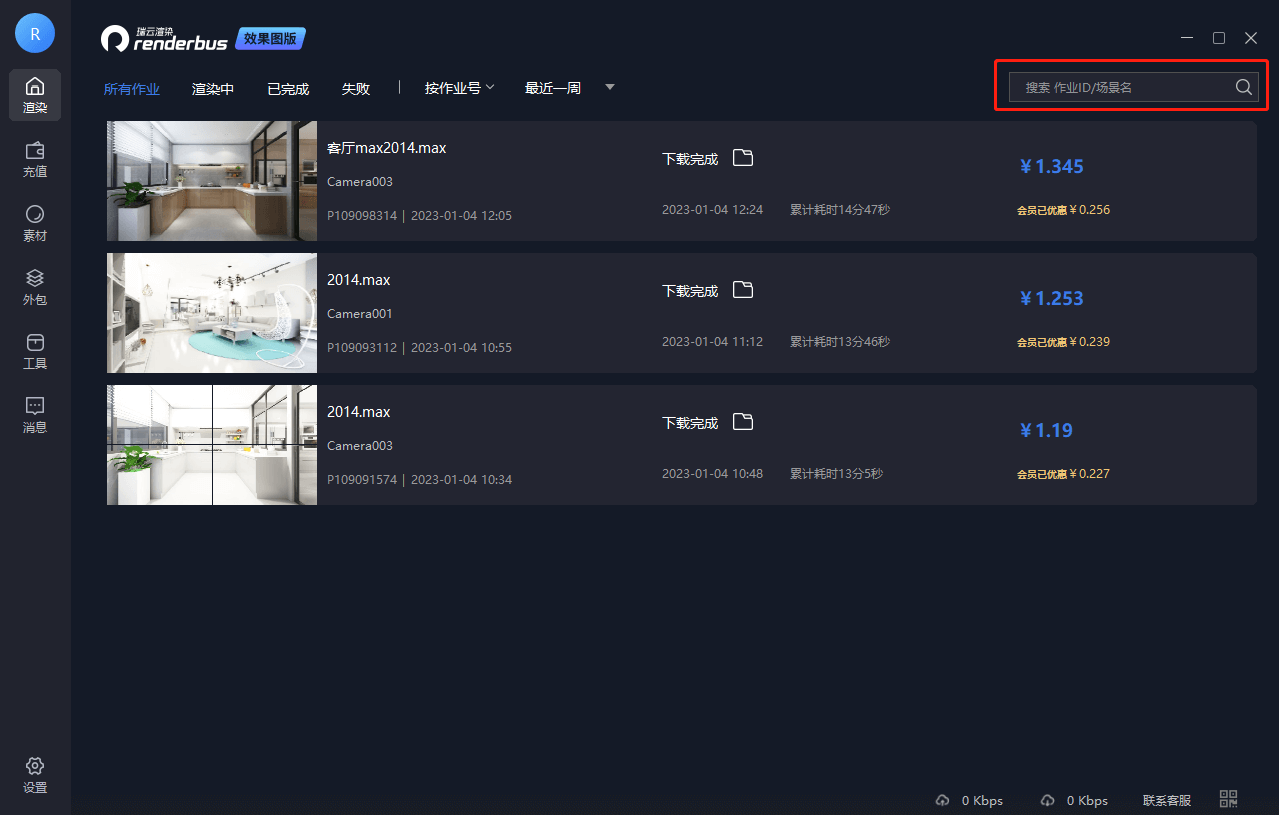
Task: Click 累计耗时13分5秒 duration text
Action: pyautogui.click(x=836, y=474)
